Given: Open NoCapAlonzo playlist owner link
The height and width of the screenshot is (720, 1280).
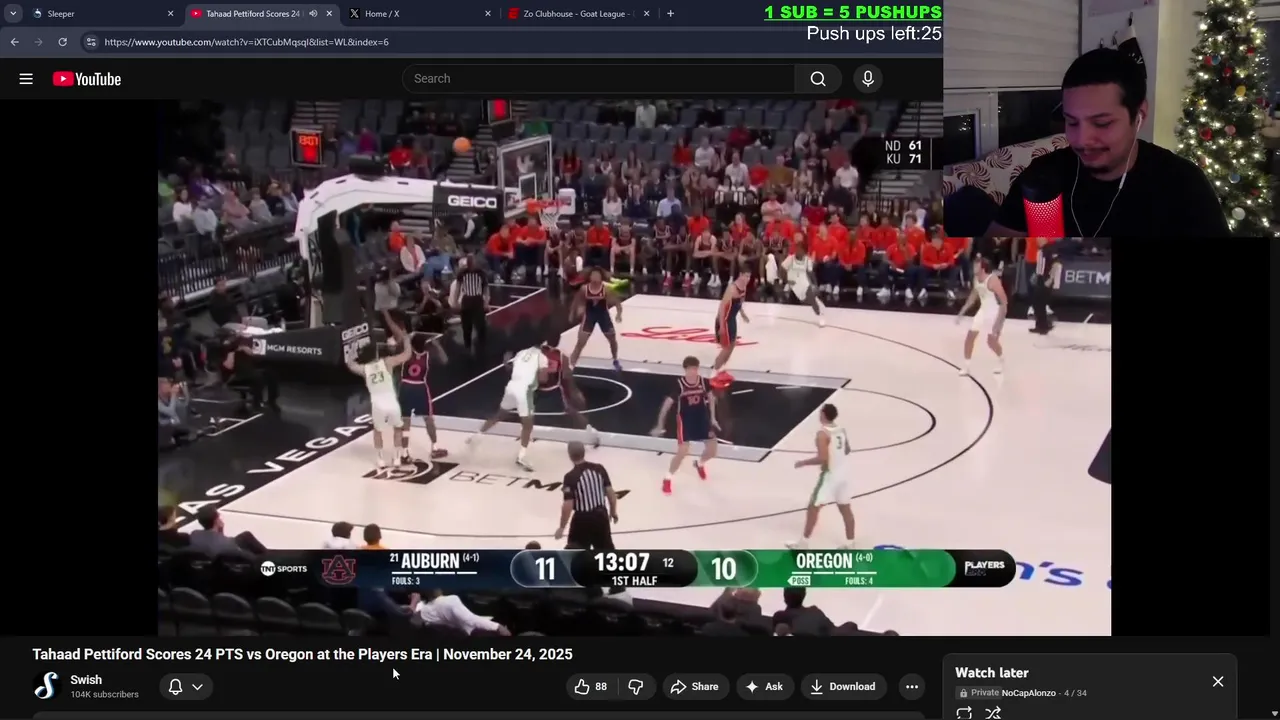Looking at the screenshot, I should [1028, 693].
